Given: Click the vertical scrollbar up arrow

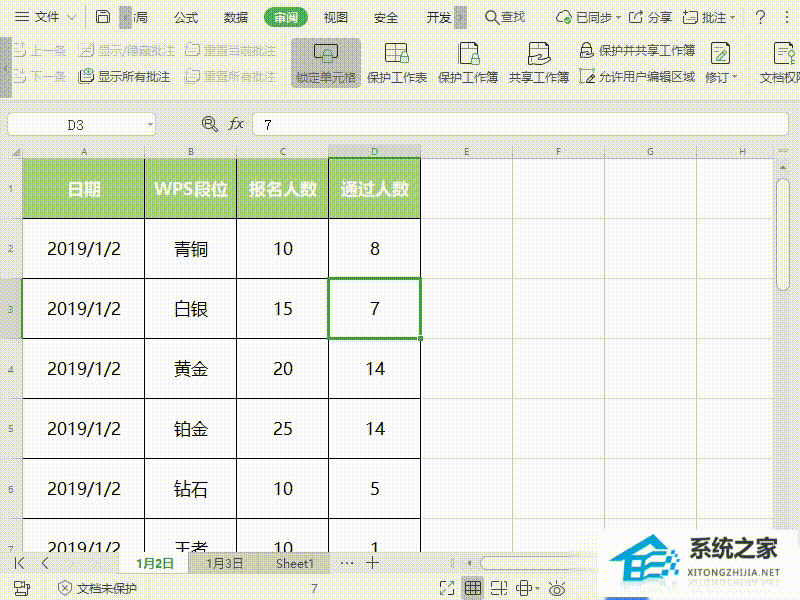Looking at the screenshot, I should click(x=783, y=167).
